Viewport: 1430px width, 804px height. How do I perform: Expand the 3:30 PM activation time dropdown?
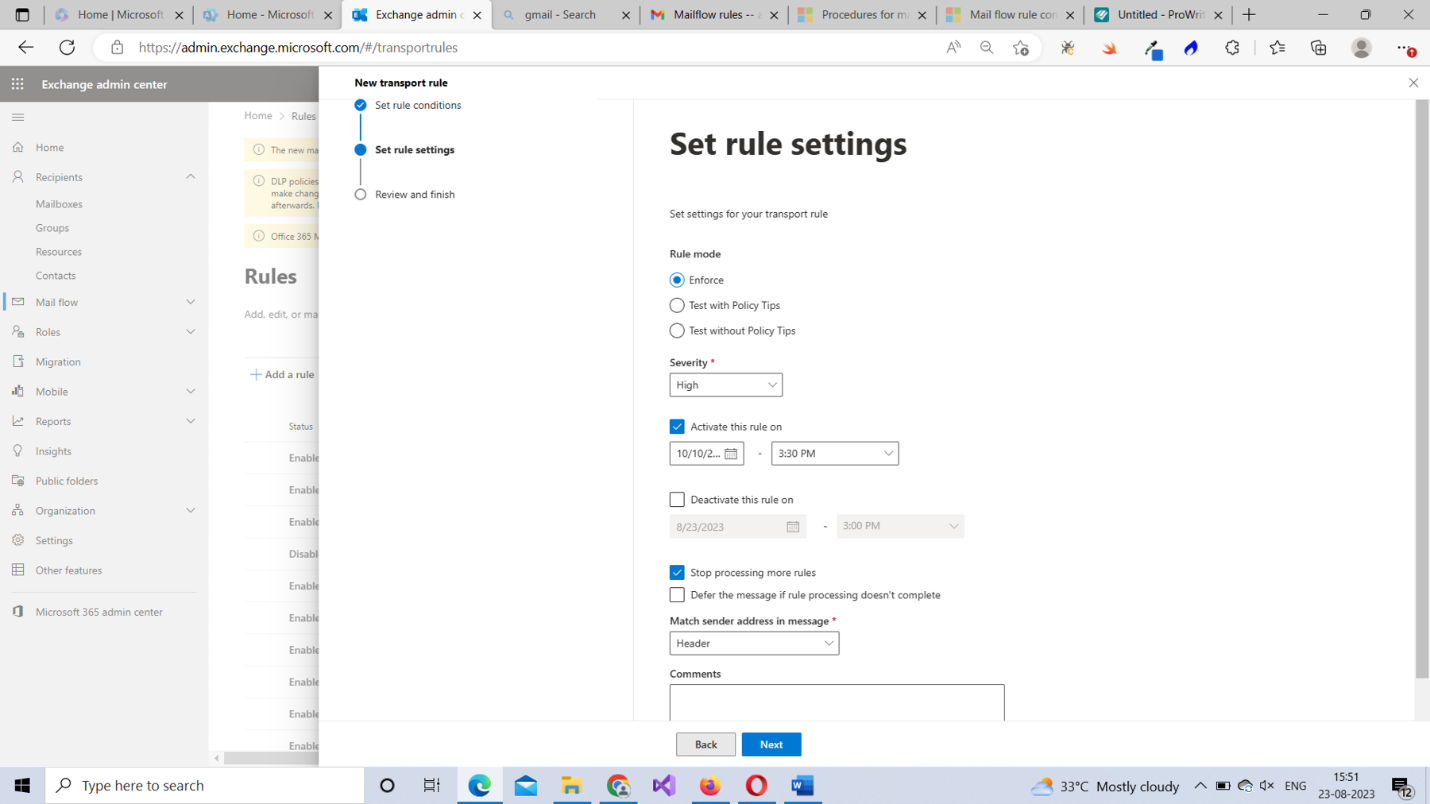point(834,454)
